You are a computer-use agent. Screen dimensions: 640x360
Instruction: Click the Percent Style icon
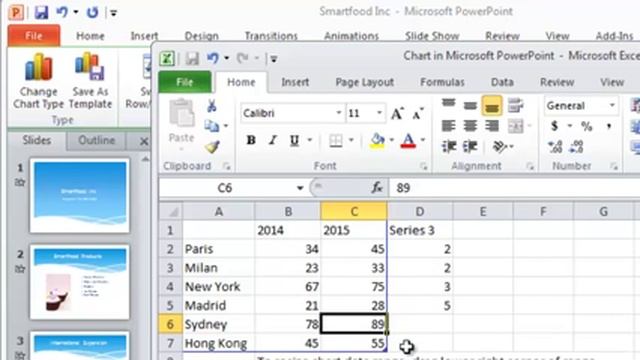coord(587,126)
